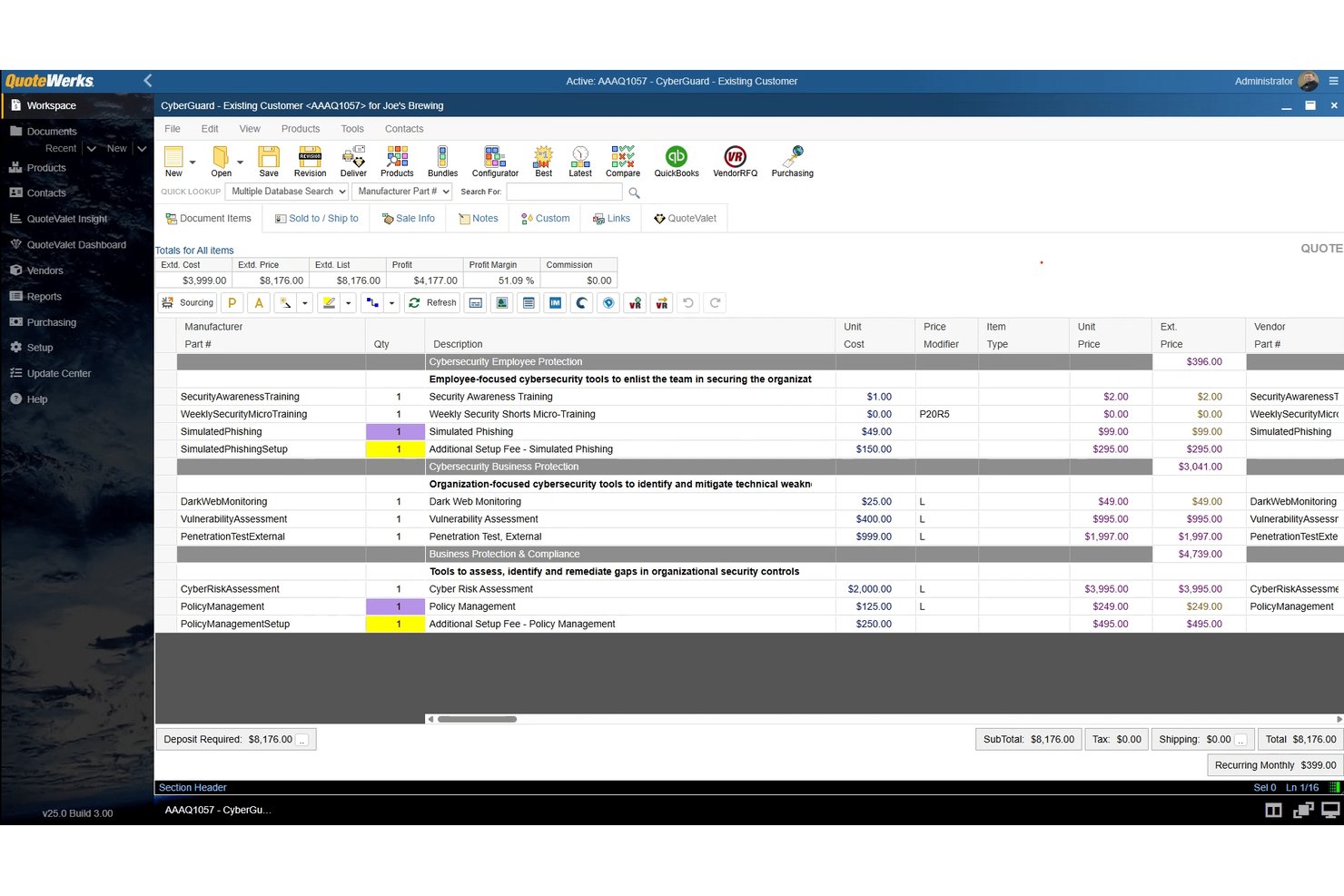Expand the Open button dropdown arrow

[x=240, y=162]
